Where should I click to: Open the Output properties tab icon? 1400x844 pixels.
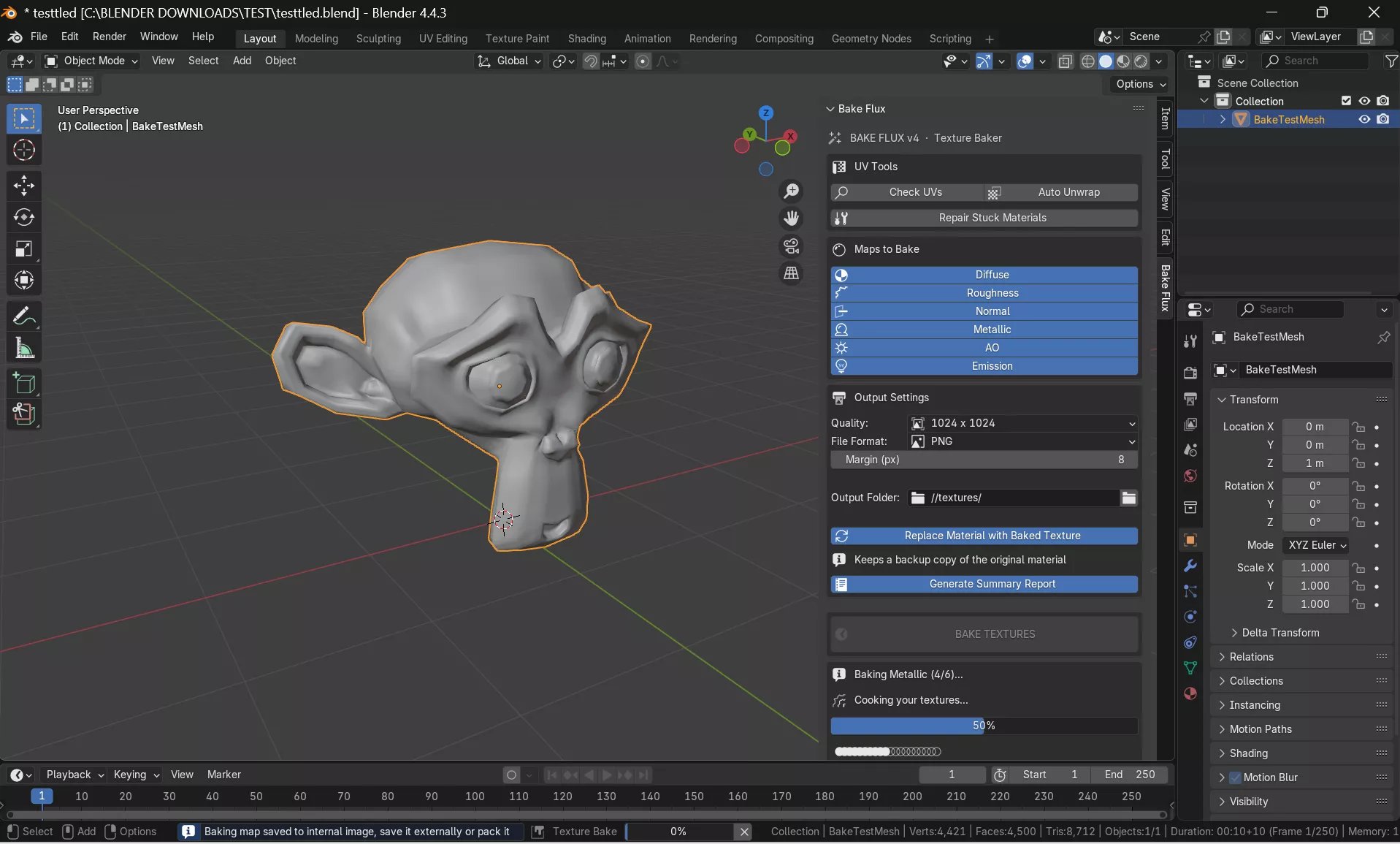click(x=1190, y=398)
